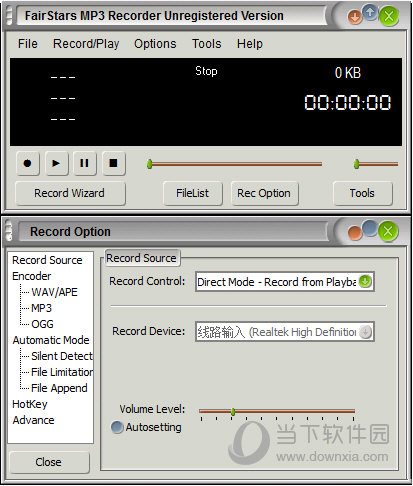Open the Record Control dropdown arrow
413x486 pixels.
click(x=365, y=282)
